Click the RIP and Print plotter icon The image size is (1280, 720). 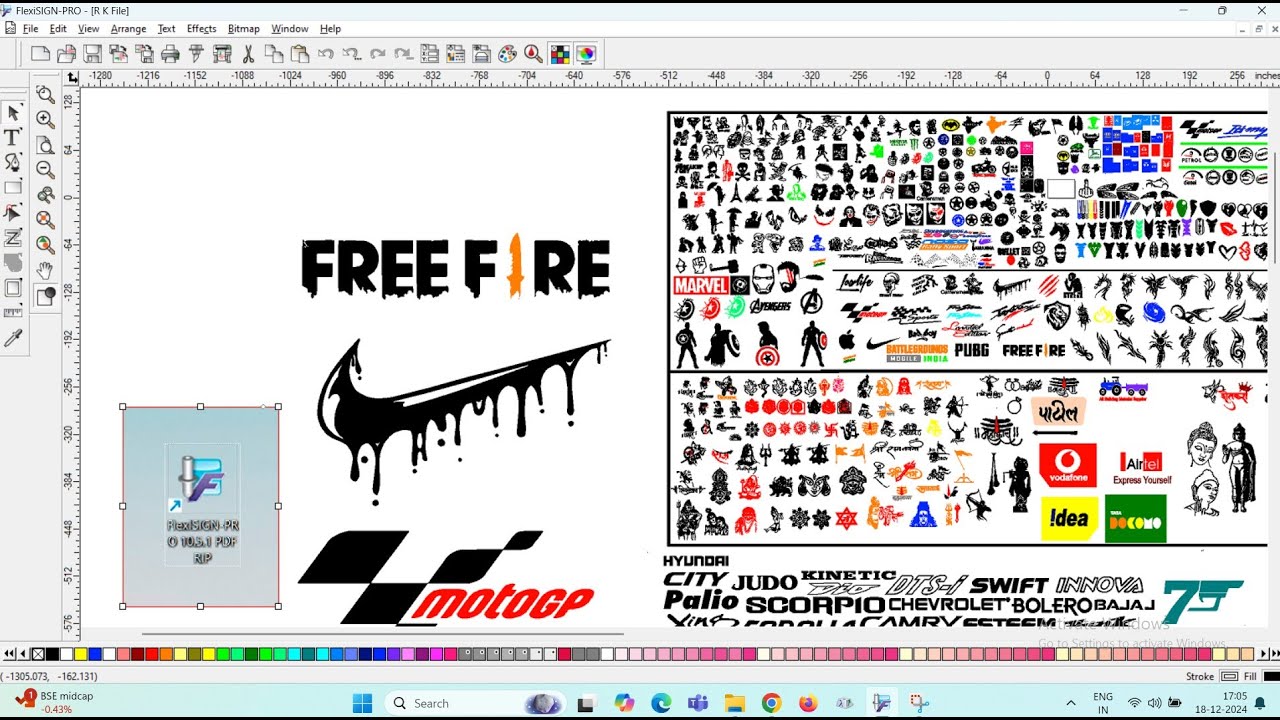[221, 54]
